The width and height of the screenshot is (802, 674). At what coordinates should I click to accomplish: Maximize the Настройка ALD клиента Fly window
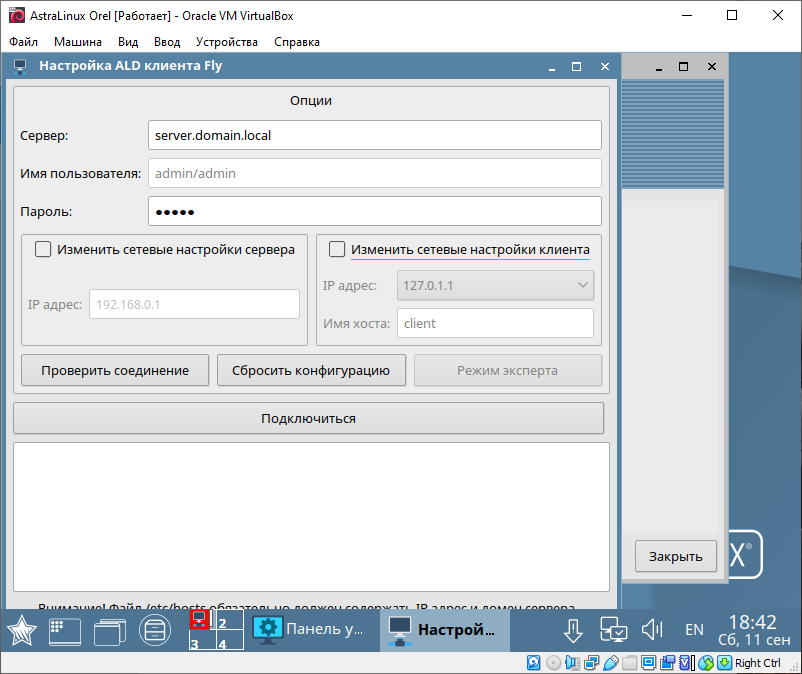pos(576,66)
